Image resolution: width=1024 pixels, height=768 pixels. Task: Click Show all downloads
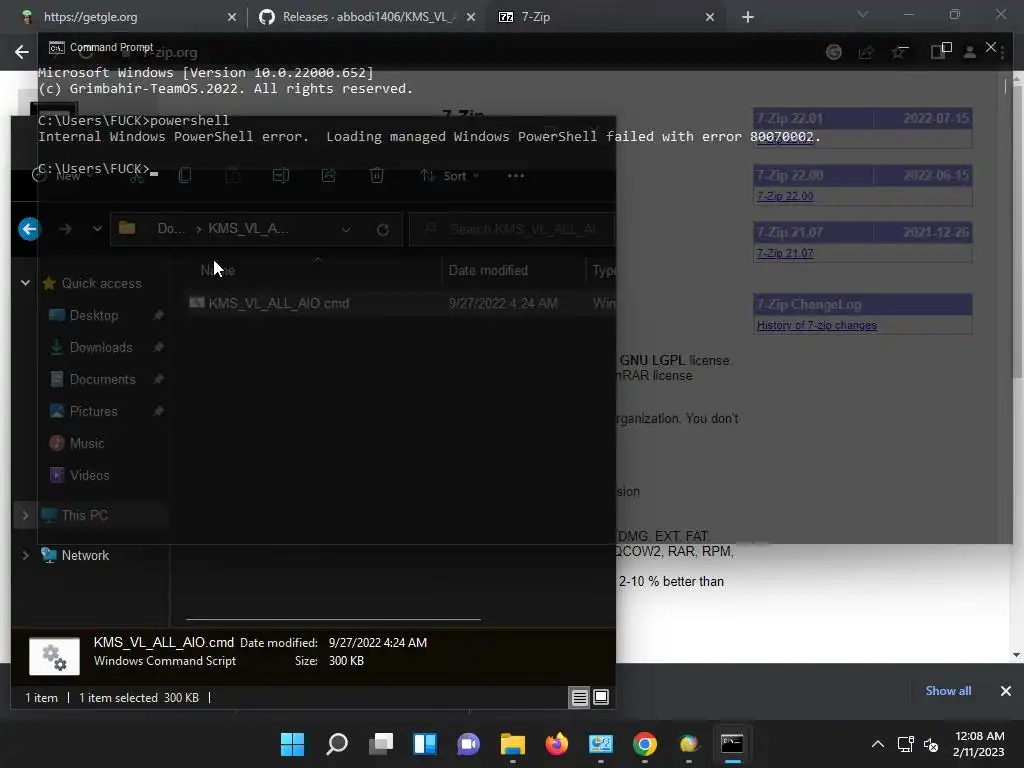pyautogui.click(x=948, y=691)
